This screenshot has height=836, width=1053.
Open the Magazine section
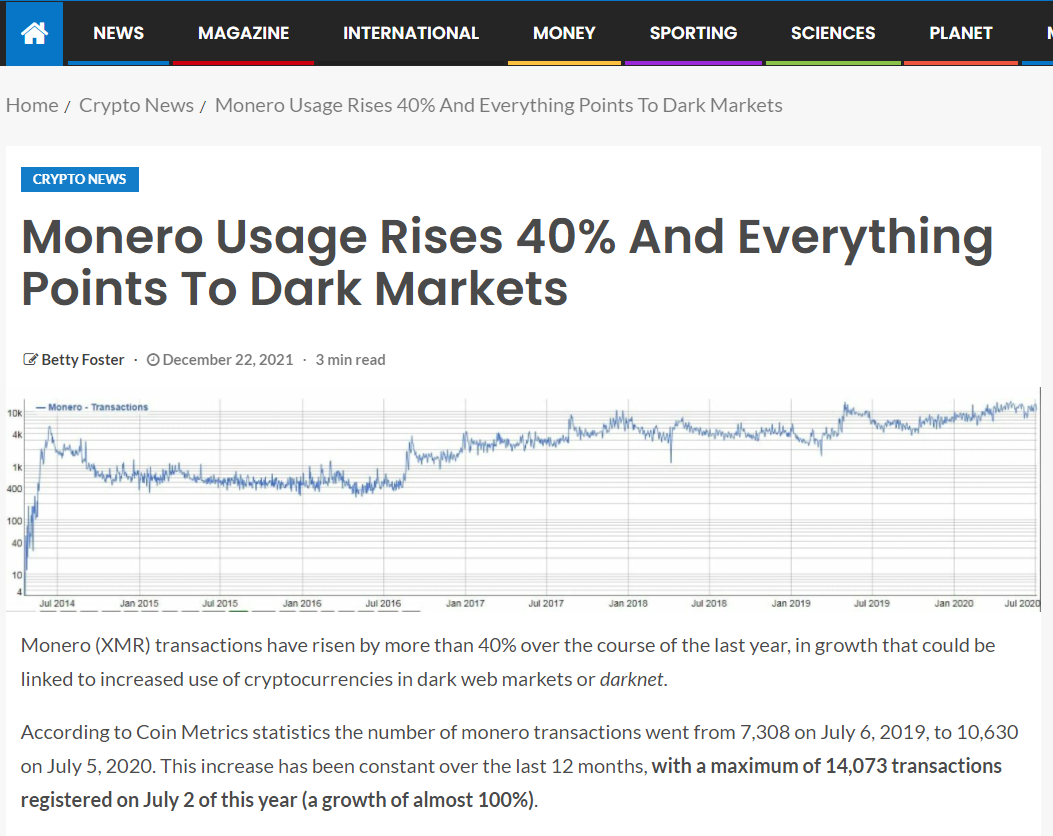click(243, 33)
